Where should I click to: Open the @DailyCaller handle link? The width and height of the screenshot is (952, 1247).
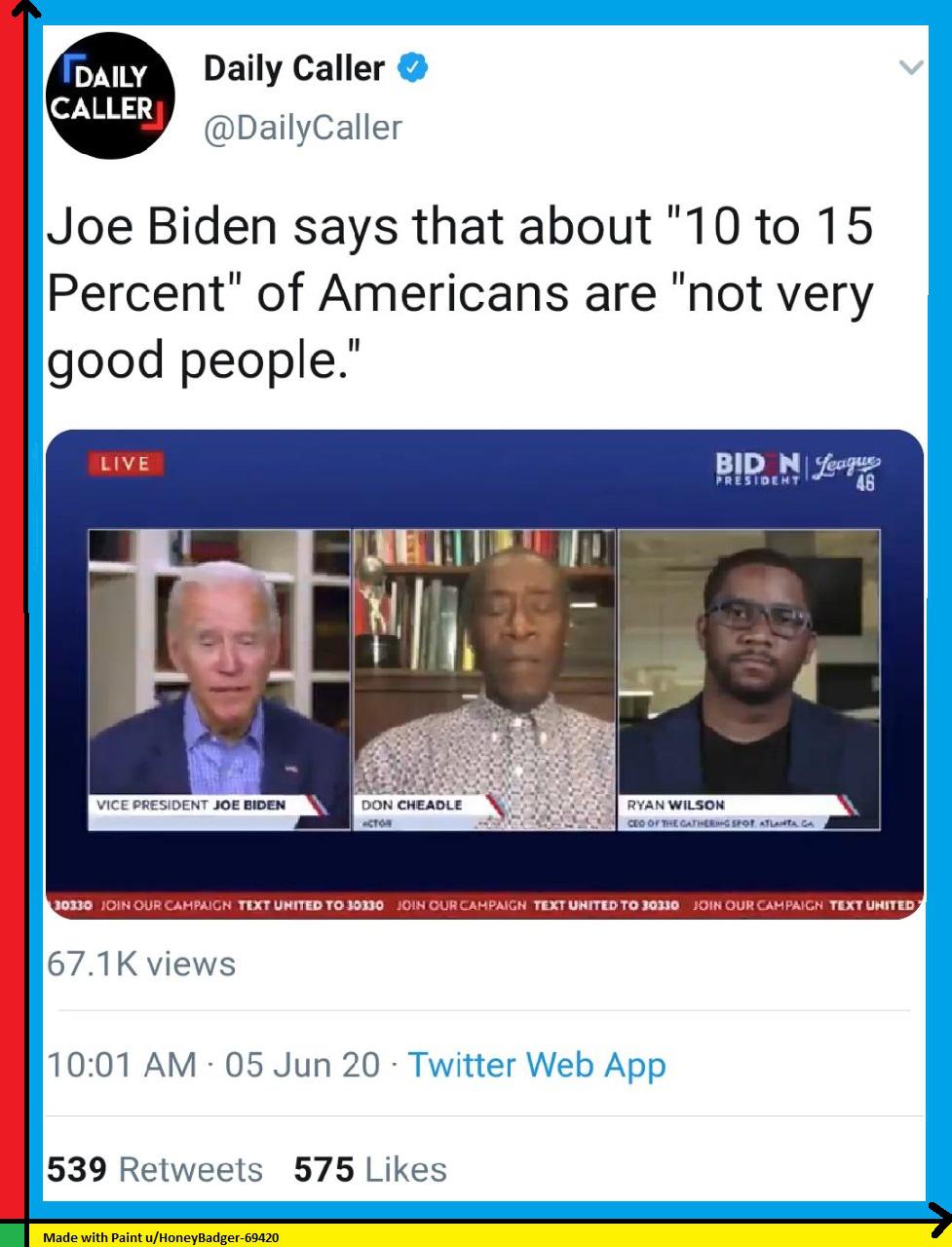(302, 128)
